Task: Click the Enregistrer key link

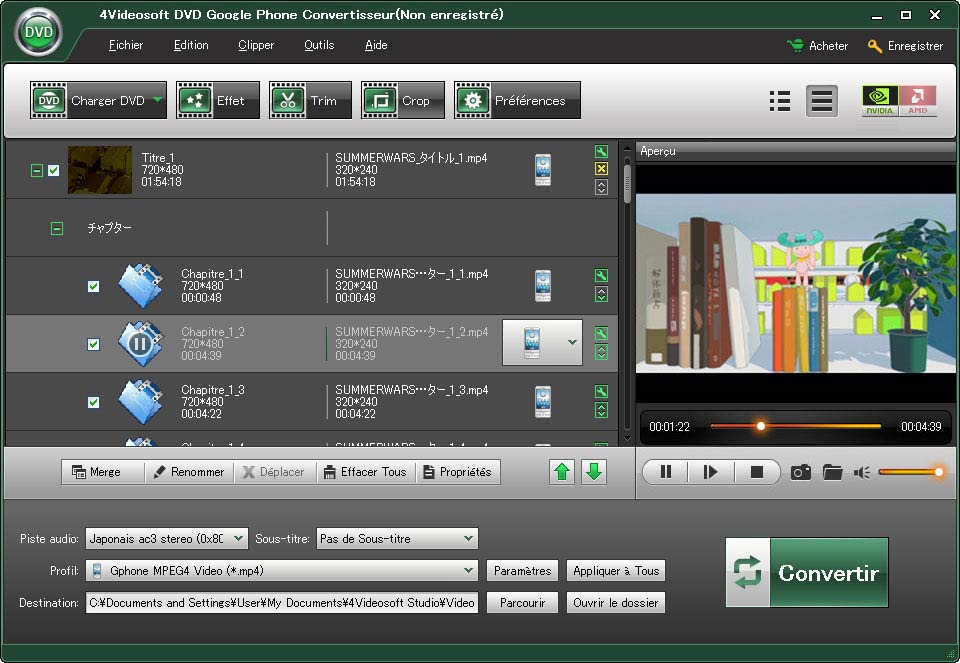Action: 905,46
